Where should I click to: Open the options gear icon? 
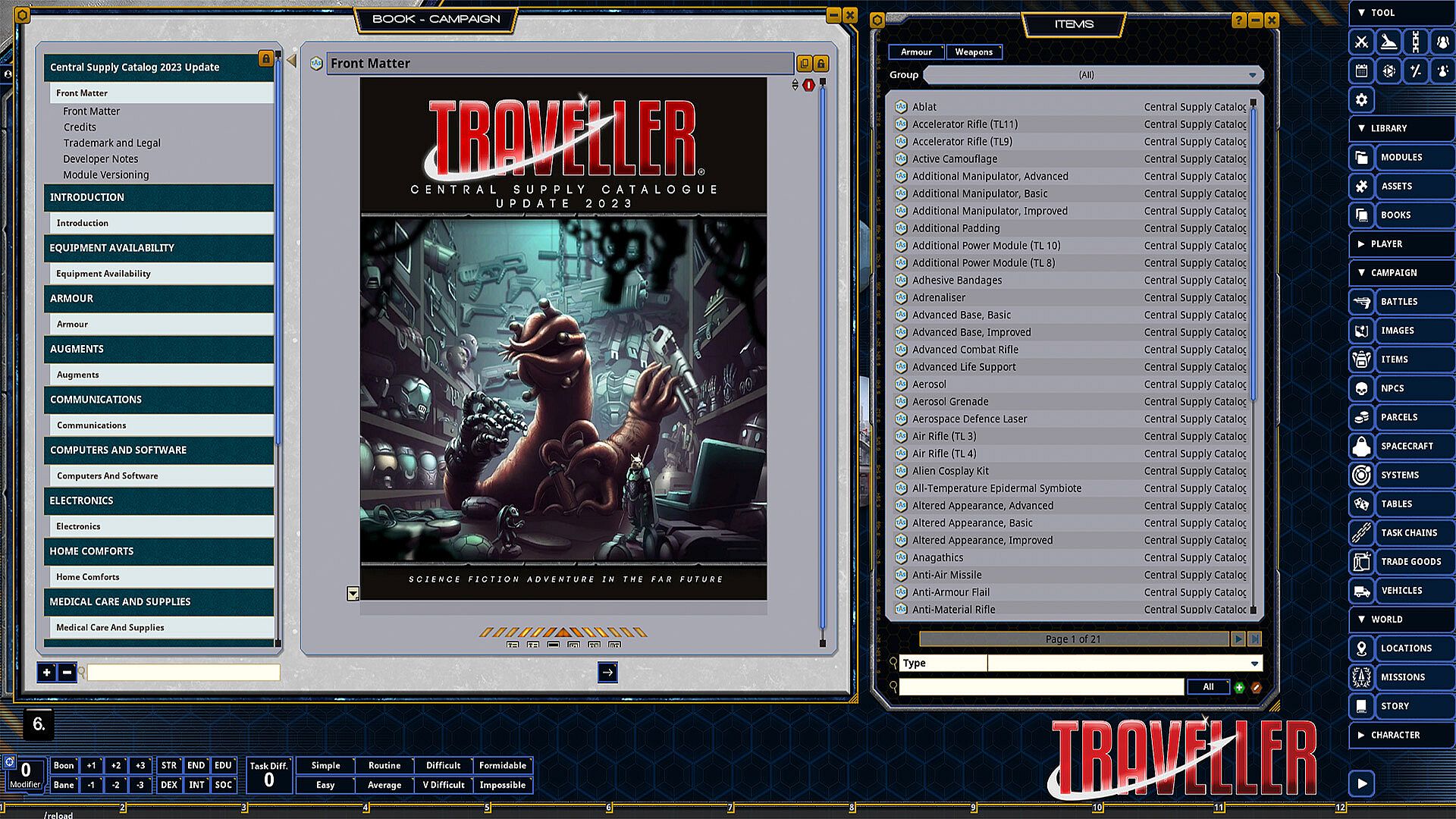click(x=1362, y=100)
